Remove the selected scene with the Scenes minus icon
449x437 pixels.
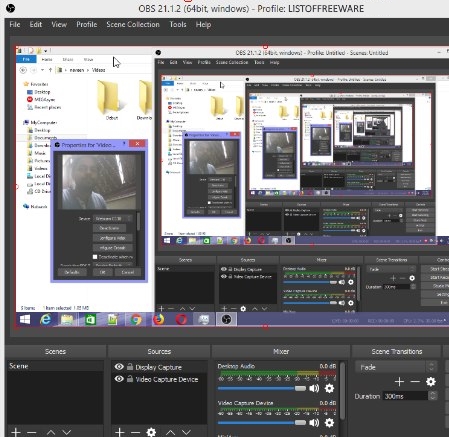click(32, 432)
